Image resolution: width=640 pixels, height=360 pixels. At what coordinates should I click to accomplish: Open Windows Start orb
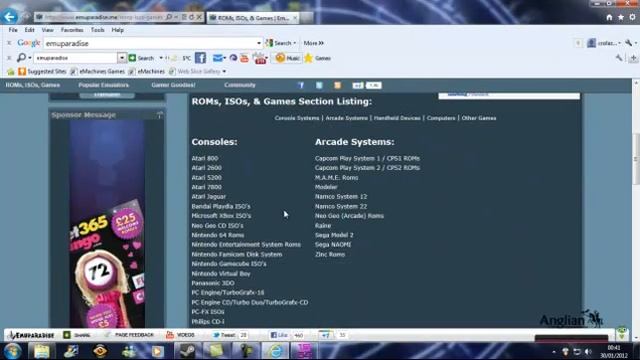(12, 351)
